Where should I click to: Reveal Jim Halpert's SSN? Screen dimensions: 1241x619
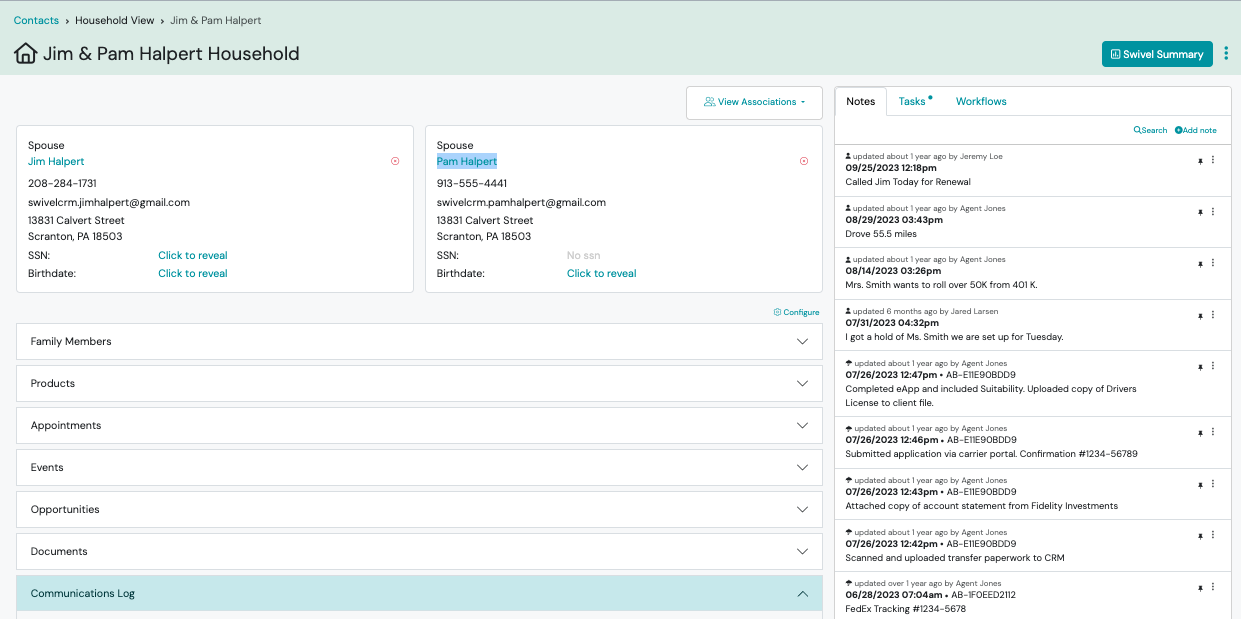[193, 255]
